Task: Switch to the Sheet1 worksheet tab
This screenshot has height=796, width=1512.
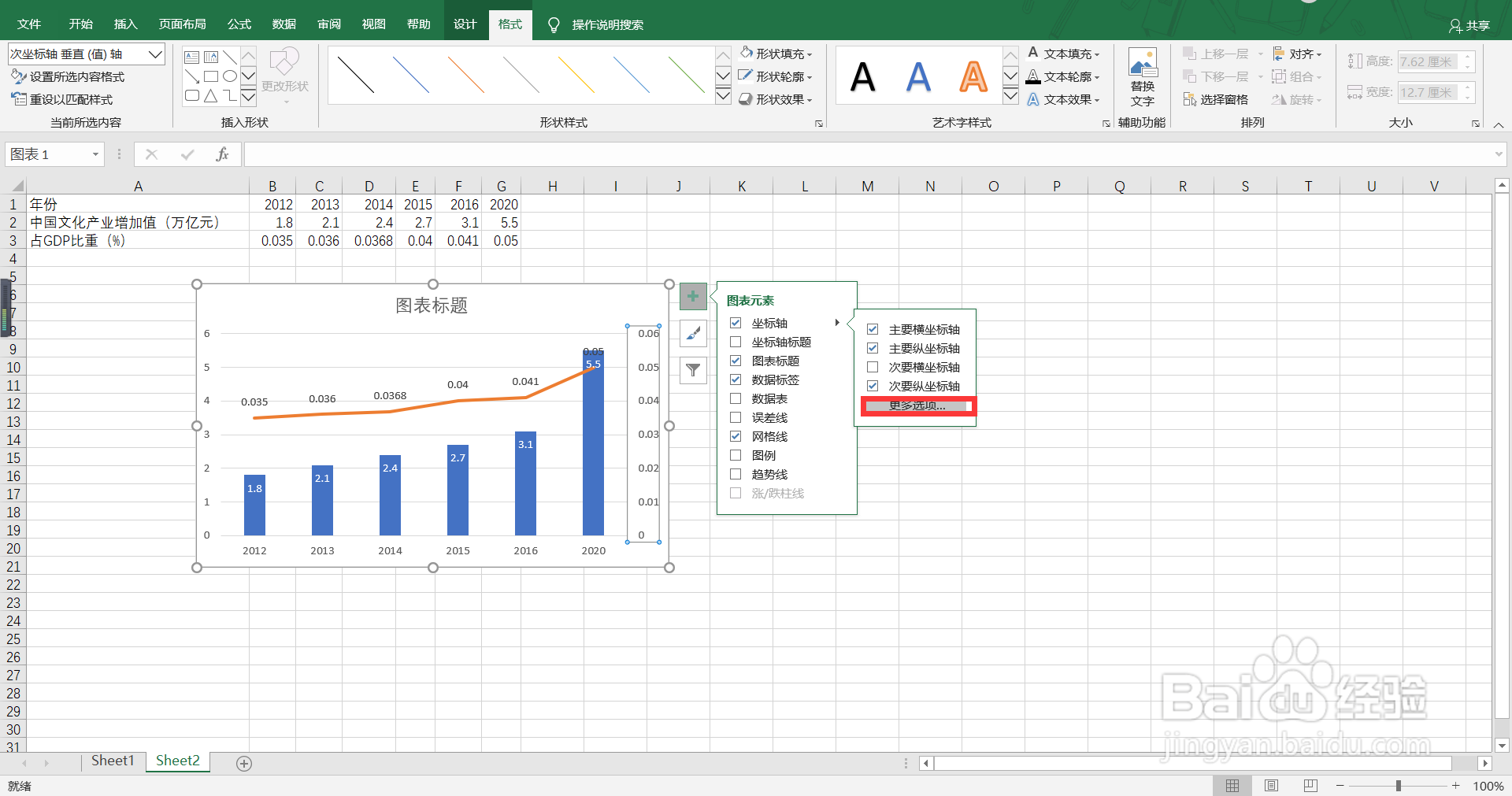Action: 113,761
